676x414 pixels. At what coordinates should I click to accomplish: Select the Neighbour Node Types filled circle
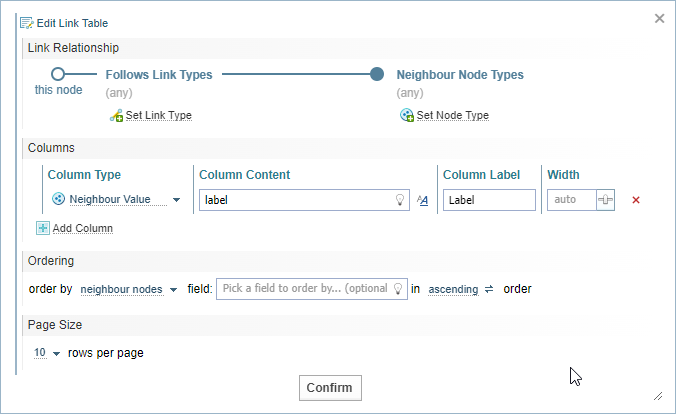pyautogui.click(x=377, y=74)
